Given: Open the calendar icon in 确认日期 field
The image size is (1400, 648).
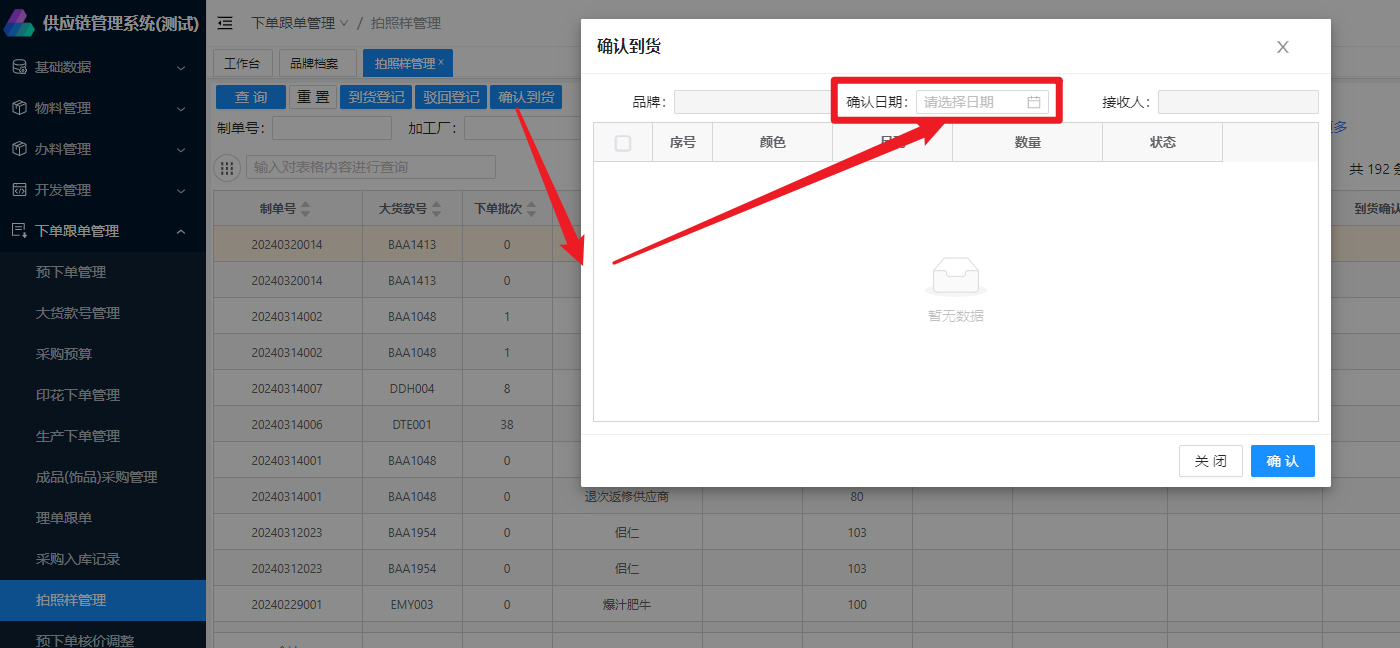Looking at the screenshot, I should coord(1034,102).
